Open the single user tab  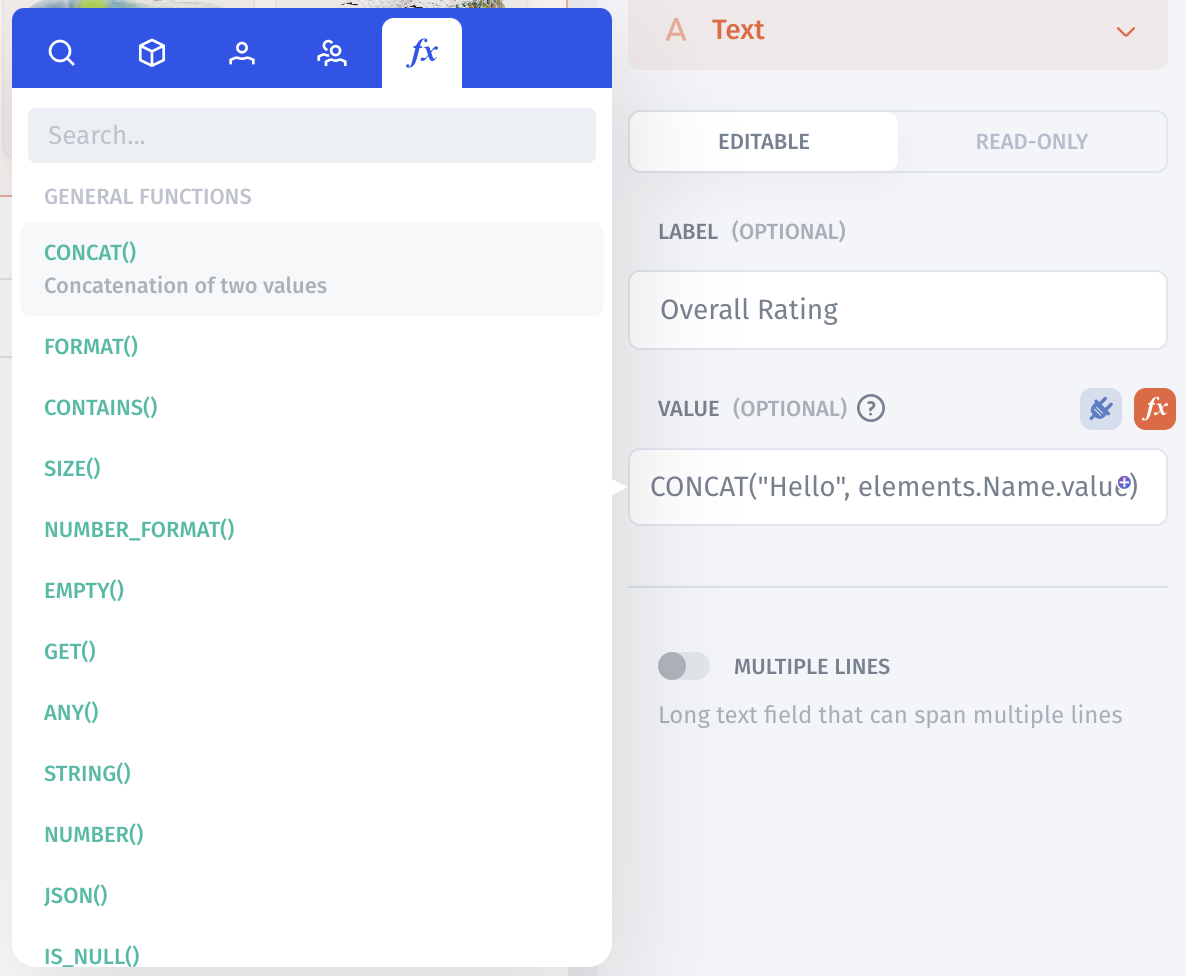click(x=241, y=53)
